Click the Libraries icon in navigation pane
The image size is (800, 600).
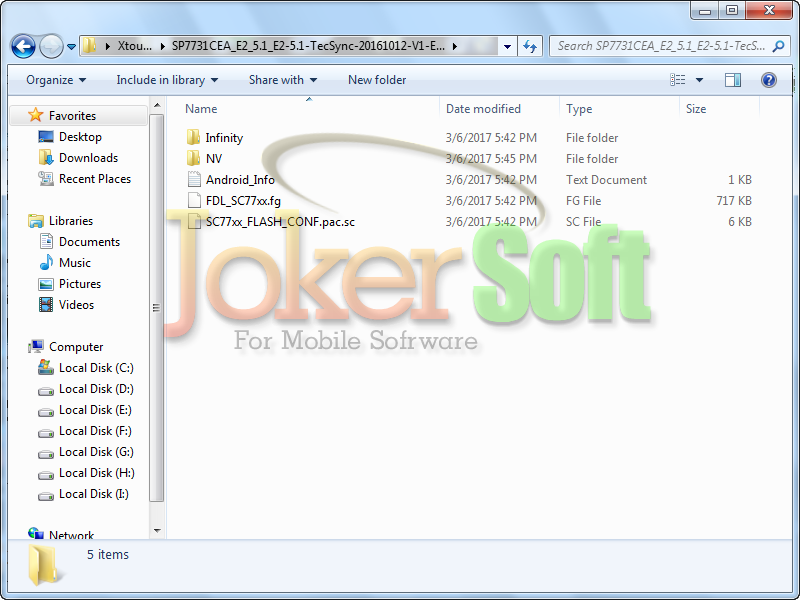36,221
